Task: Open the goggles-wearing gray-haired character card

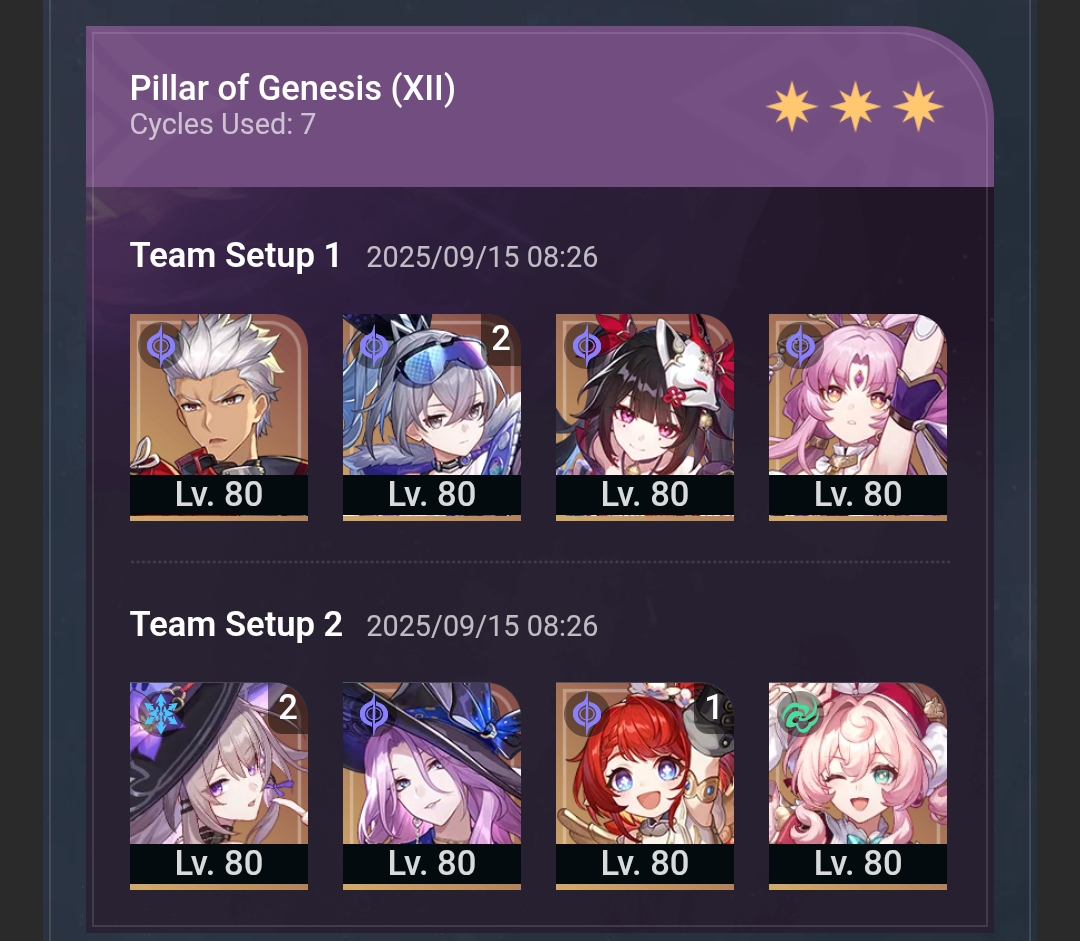Action: [x=431, y=417]
